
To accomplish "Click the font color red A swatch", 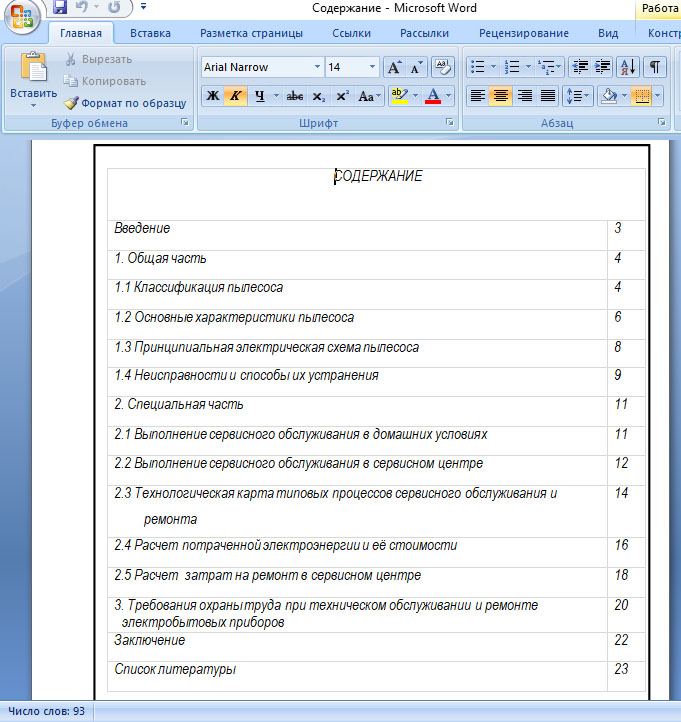I will [x=432, y=96].
